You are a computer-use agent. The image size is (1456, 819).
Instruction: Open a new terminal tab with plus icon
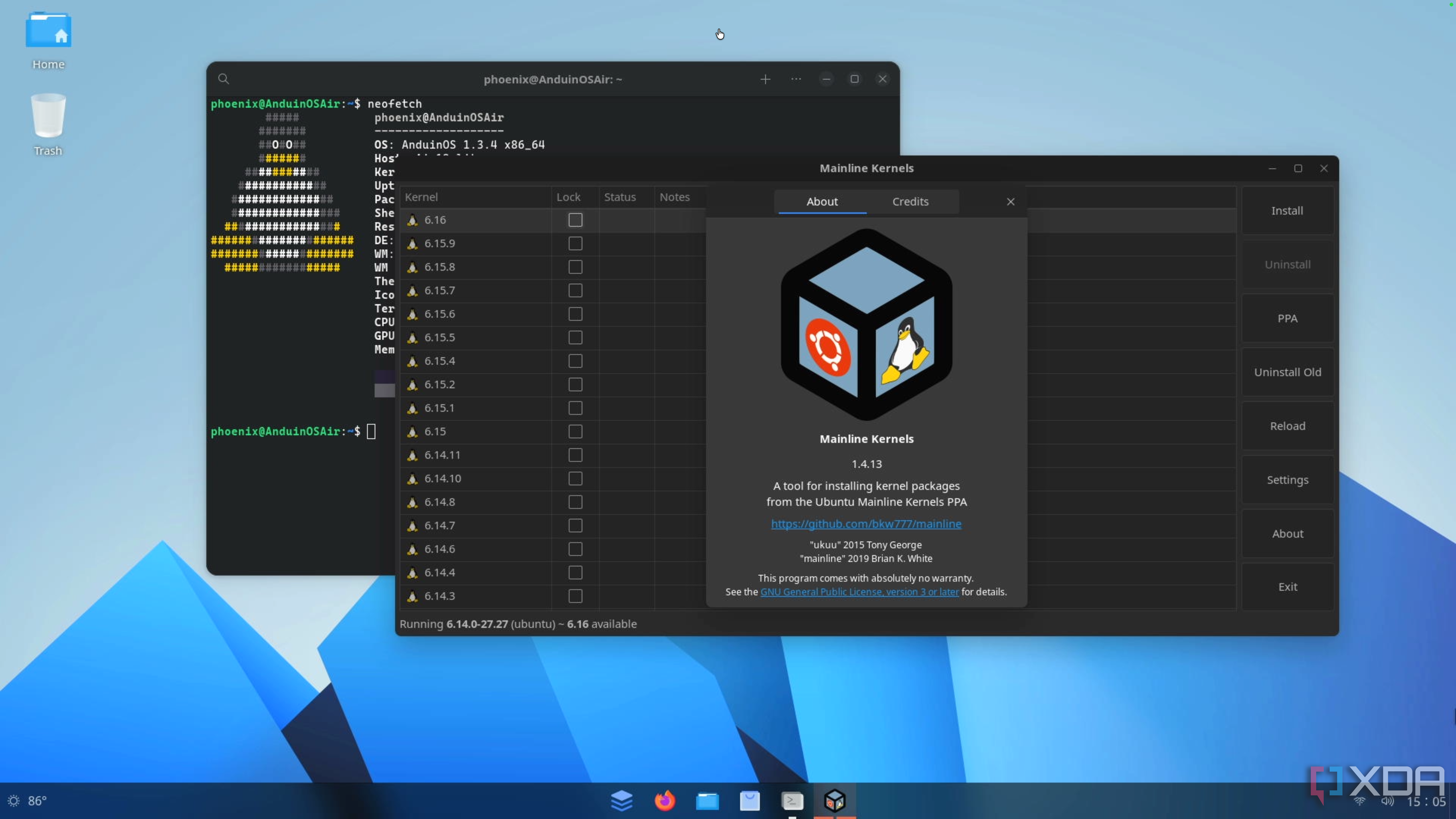click(765, 79)
